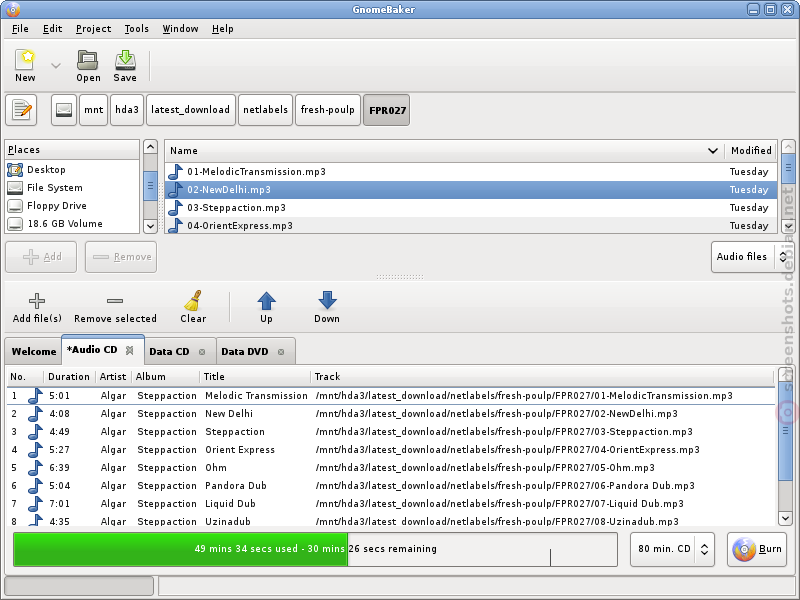
Task: Expand the New project arrow dropdown
Action: (56, 66)
